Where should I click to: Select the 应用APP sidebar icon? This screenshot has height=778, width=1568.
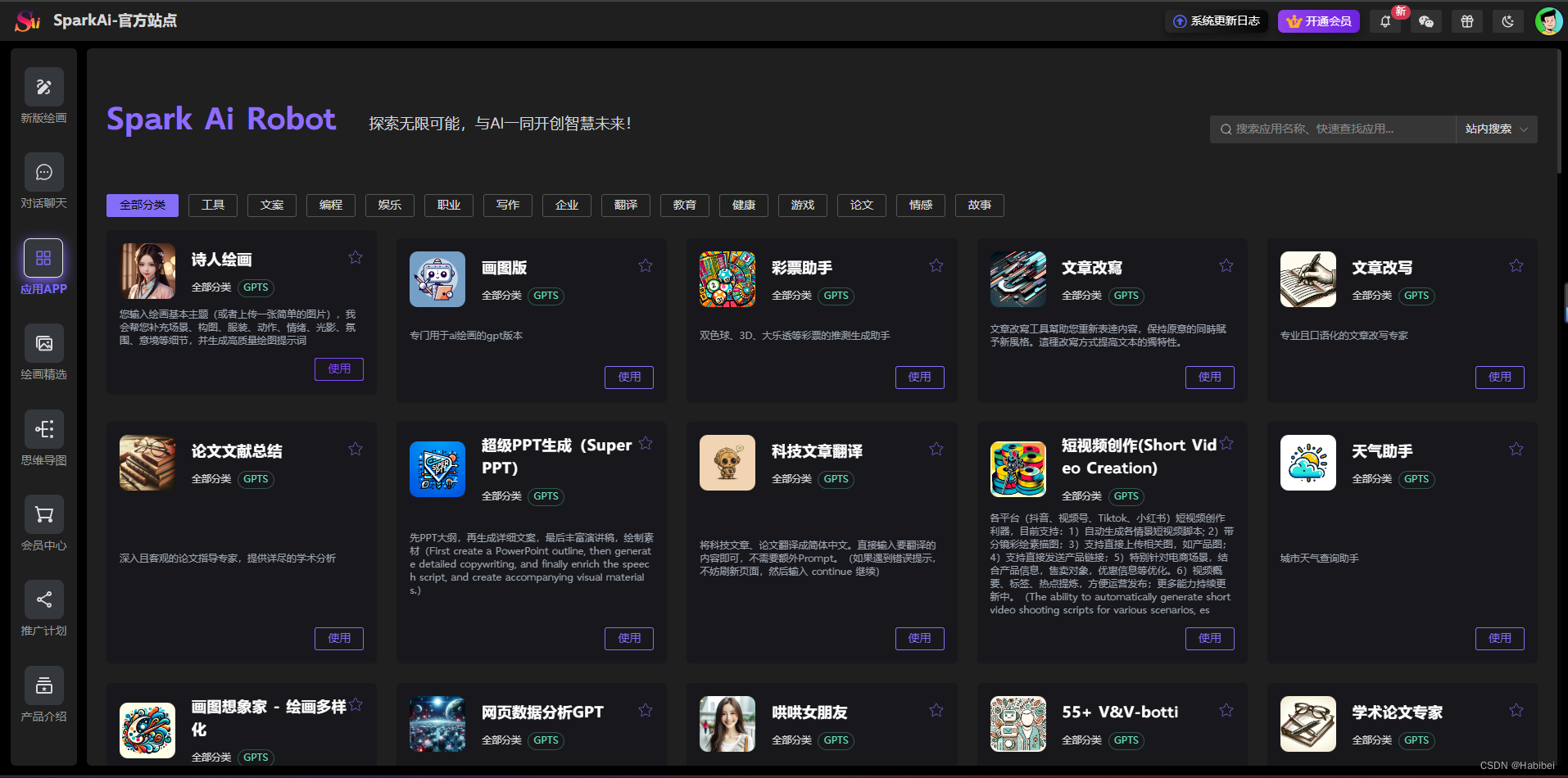point(43,258)
